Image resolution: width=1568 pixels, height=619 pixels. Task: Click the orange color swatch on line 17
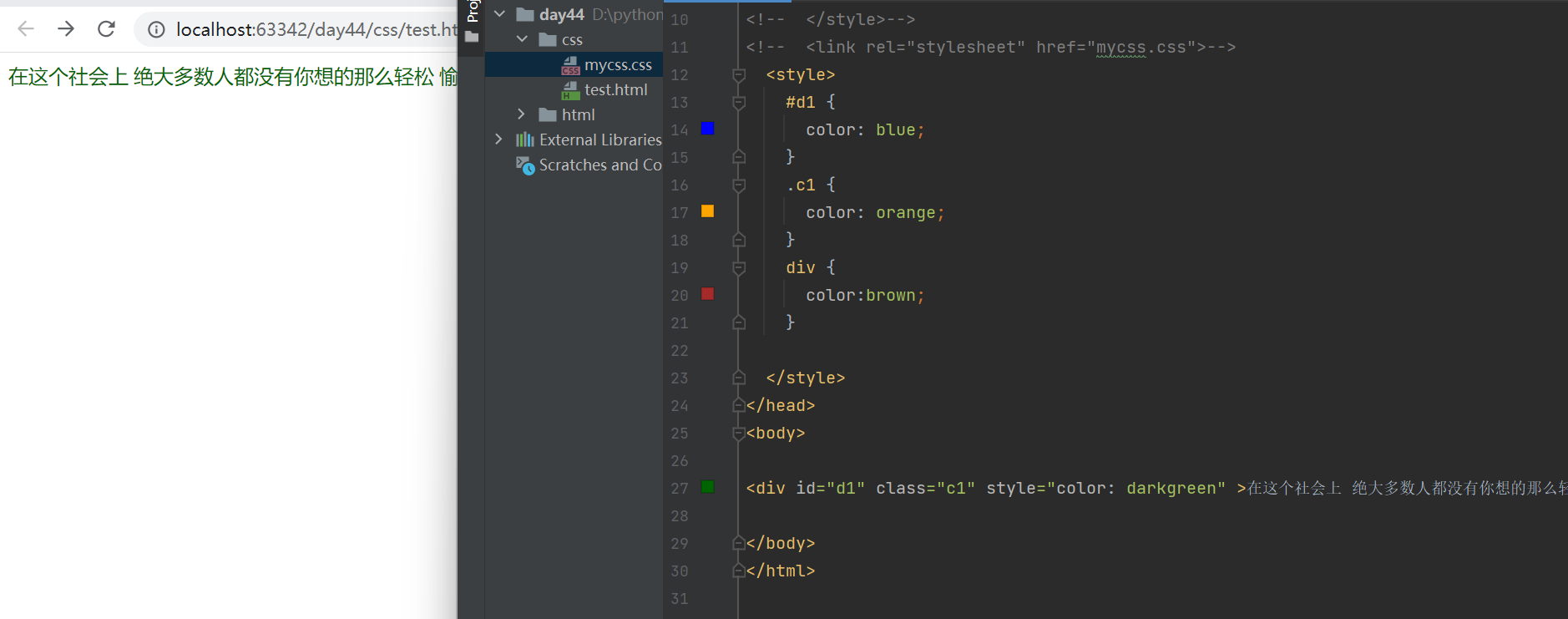click(x=707, y=211)
